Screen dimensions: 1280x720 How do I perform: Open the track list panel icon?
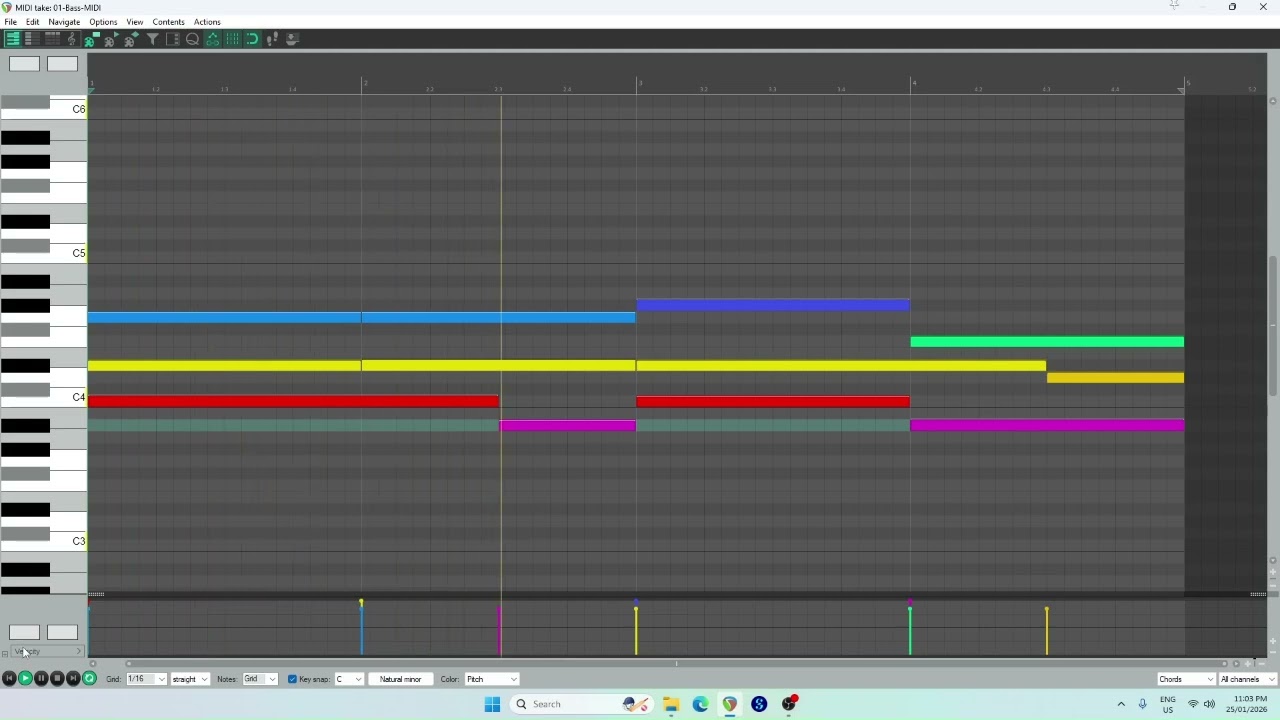click(x=172, y=39)
